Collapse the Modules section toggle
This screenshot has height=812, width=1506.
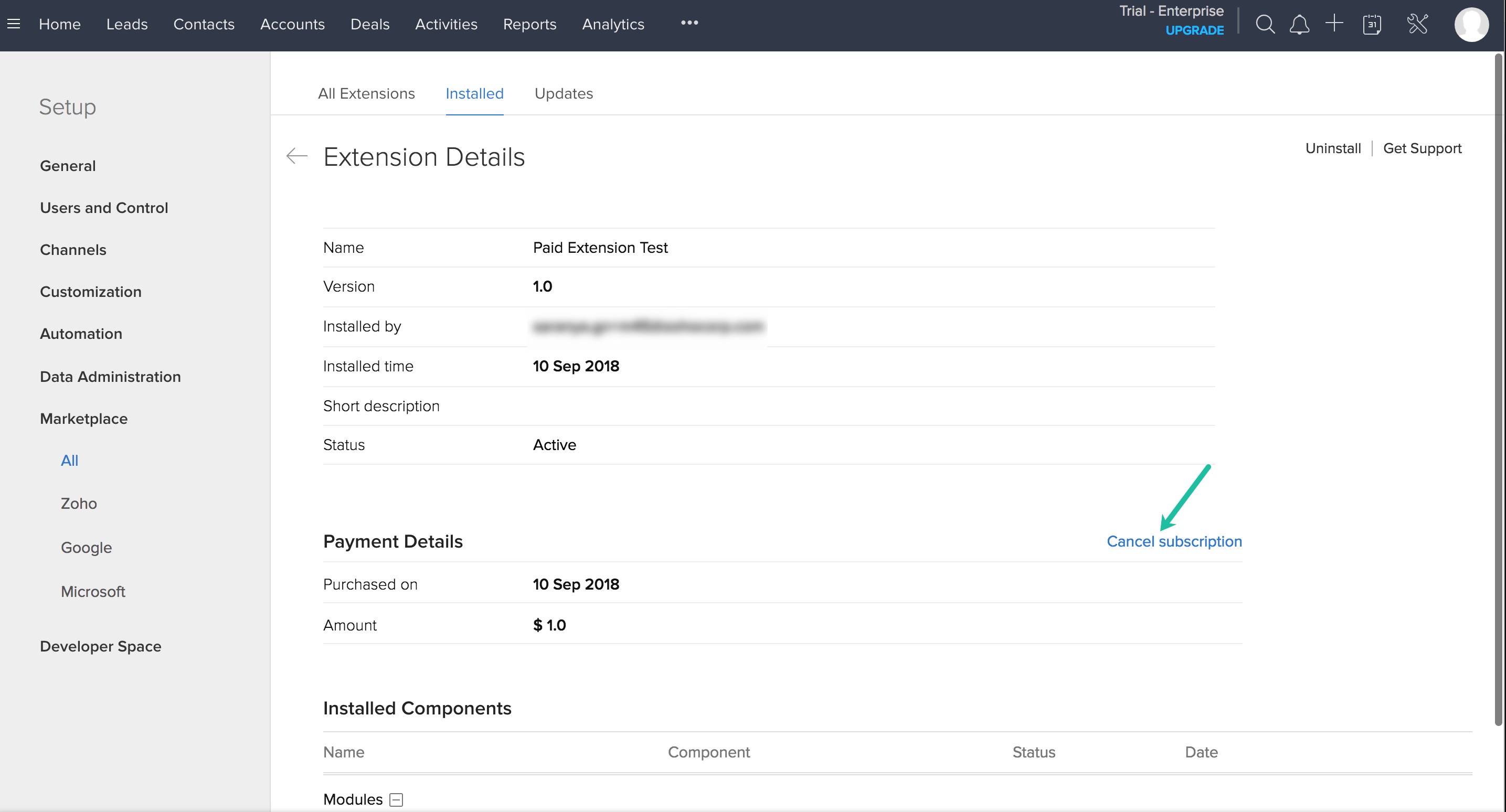[x=396, y=799]
